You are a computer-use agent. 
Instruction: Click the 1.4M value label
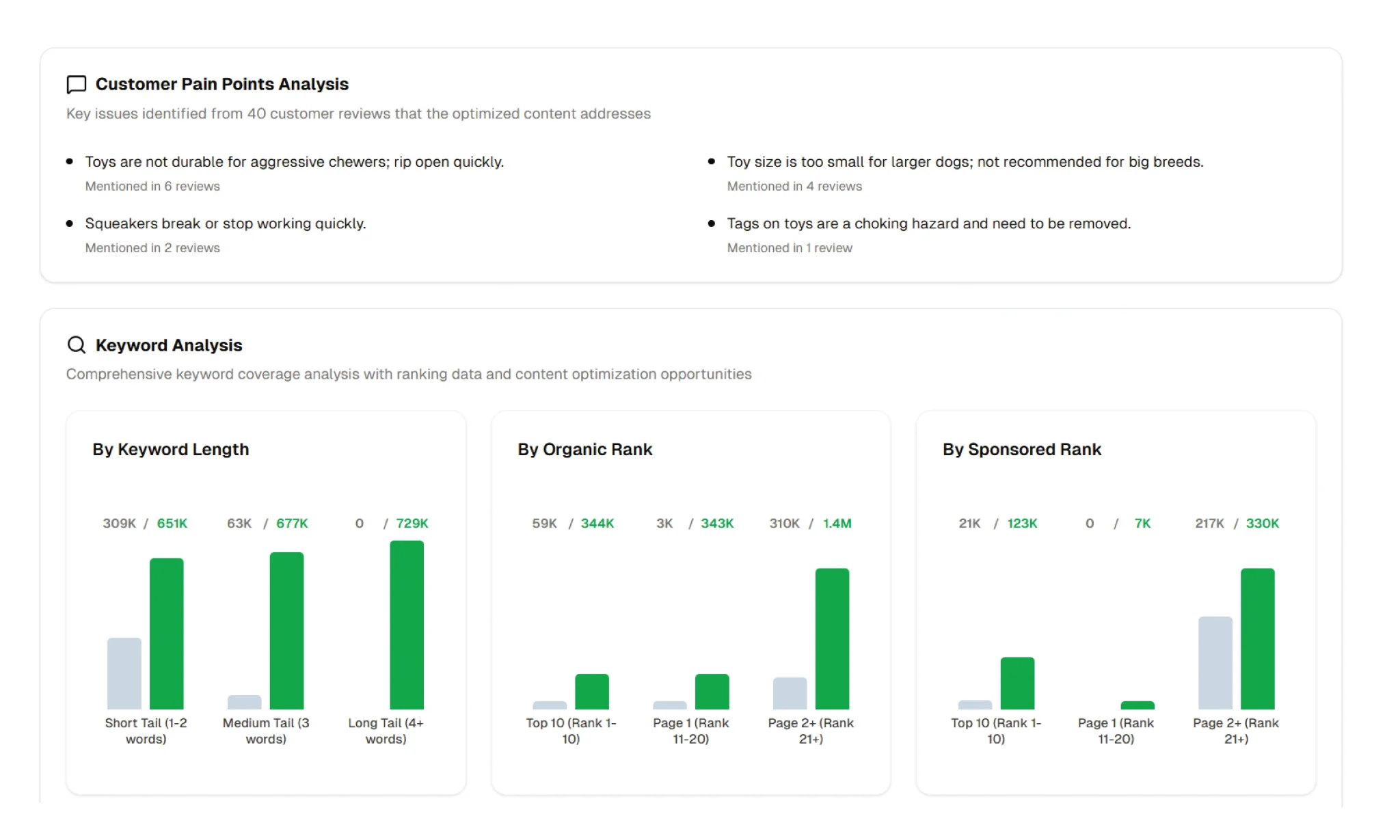[837, 524]
